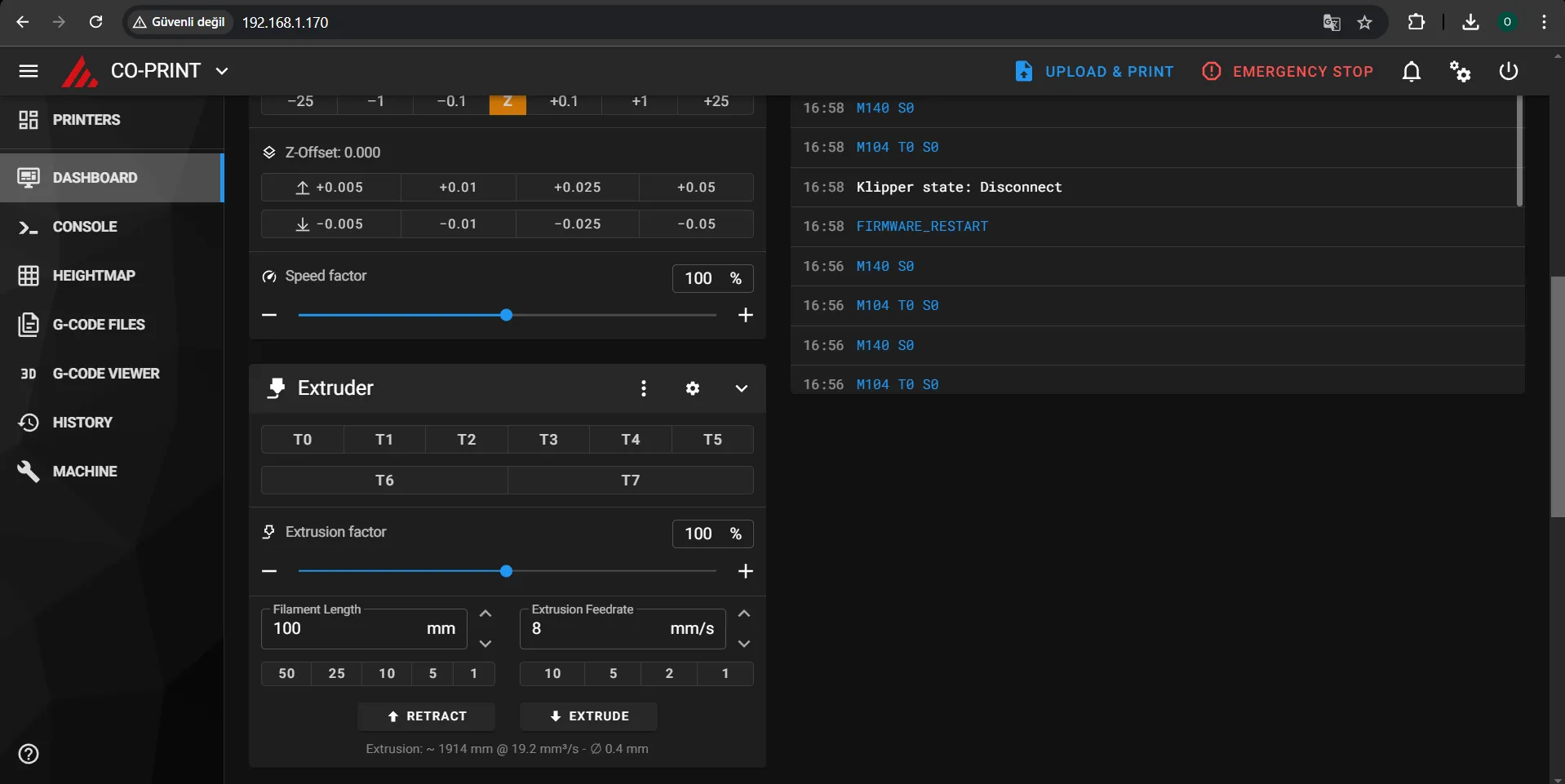This screenshot has width=1565, height=784.
Task: Decrement Filament Length with down arrow
Action: [485, 644]
